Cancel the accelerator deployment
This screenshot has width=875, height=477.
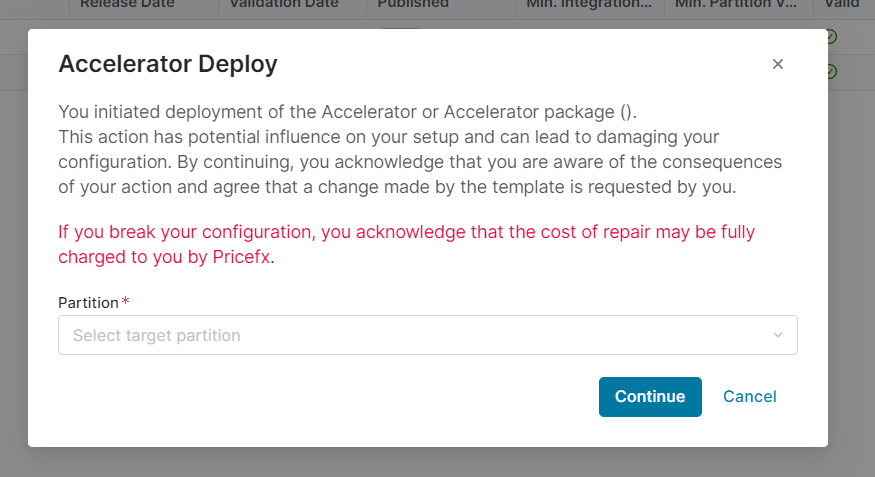point(749,396)
